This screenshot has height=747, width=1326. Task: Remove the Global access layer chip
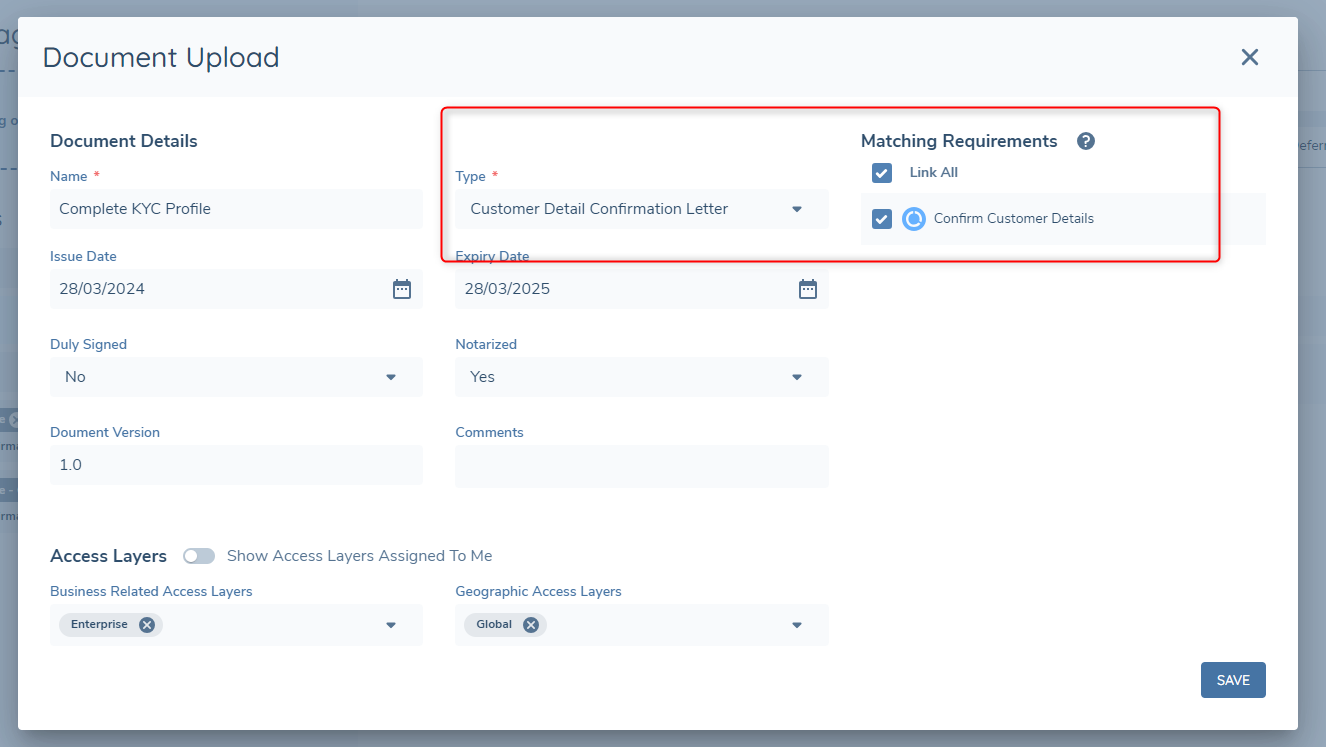click(531, 625)
